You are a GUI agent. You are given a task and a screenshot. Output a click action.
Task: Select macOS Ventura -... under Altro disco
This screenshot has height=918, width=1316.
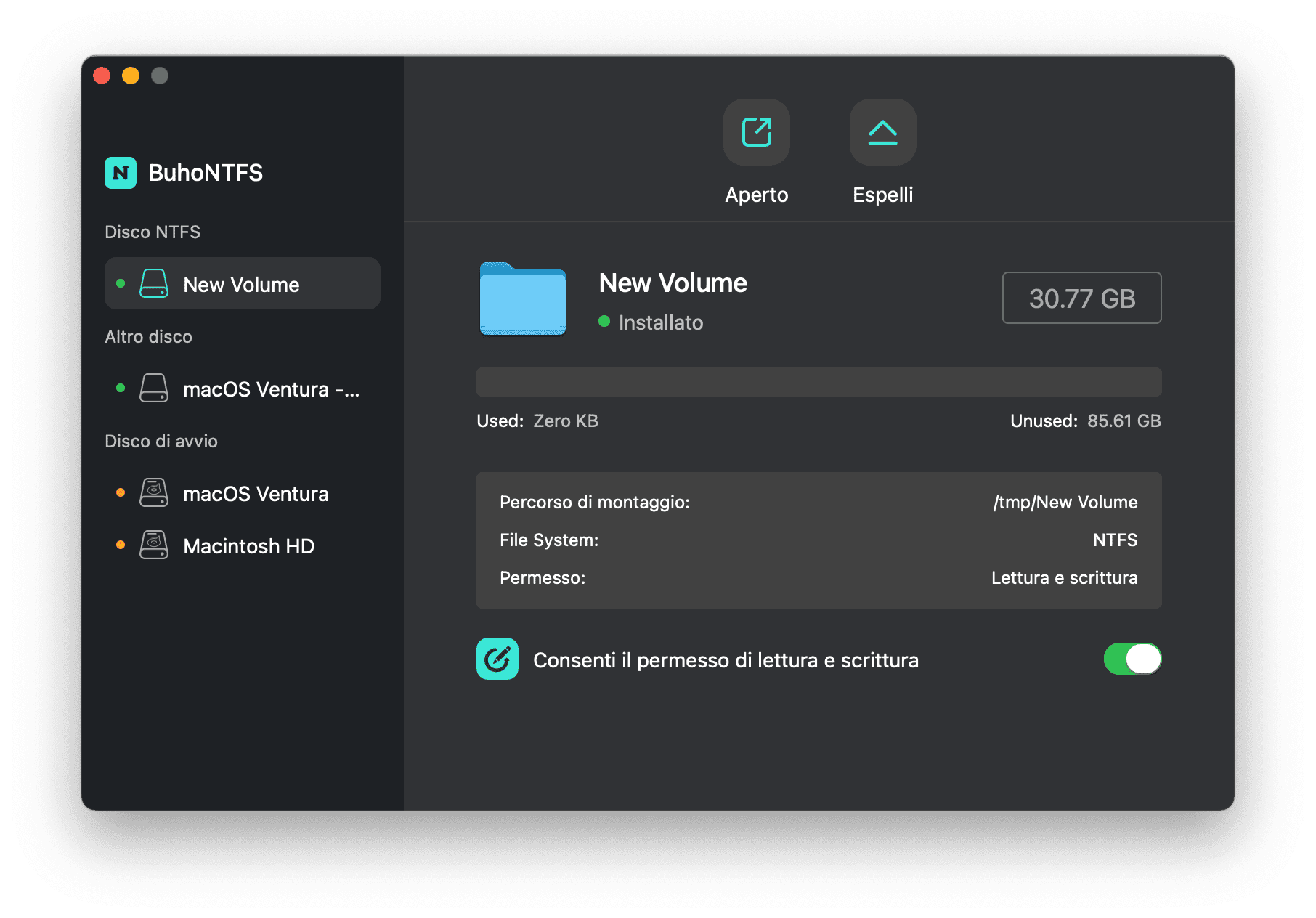tap(243, 388)
